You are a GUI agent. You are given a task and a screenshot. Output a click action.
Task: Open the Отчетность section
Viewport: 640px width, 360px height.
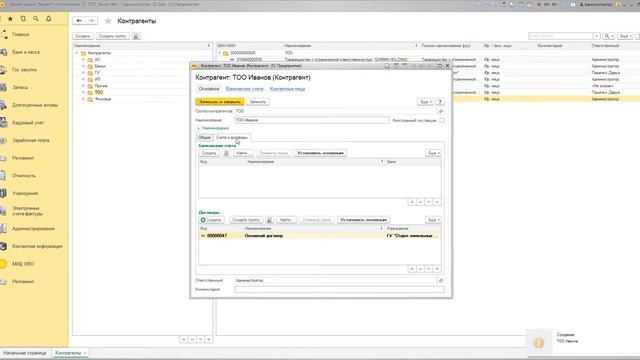24,176
